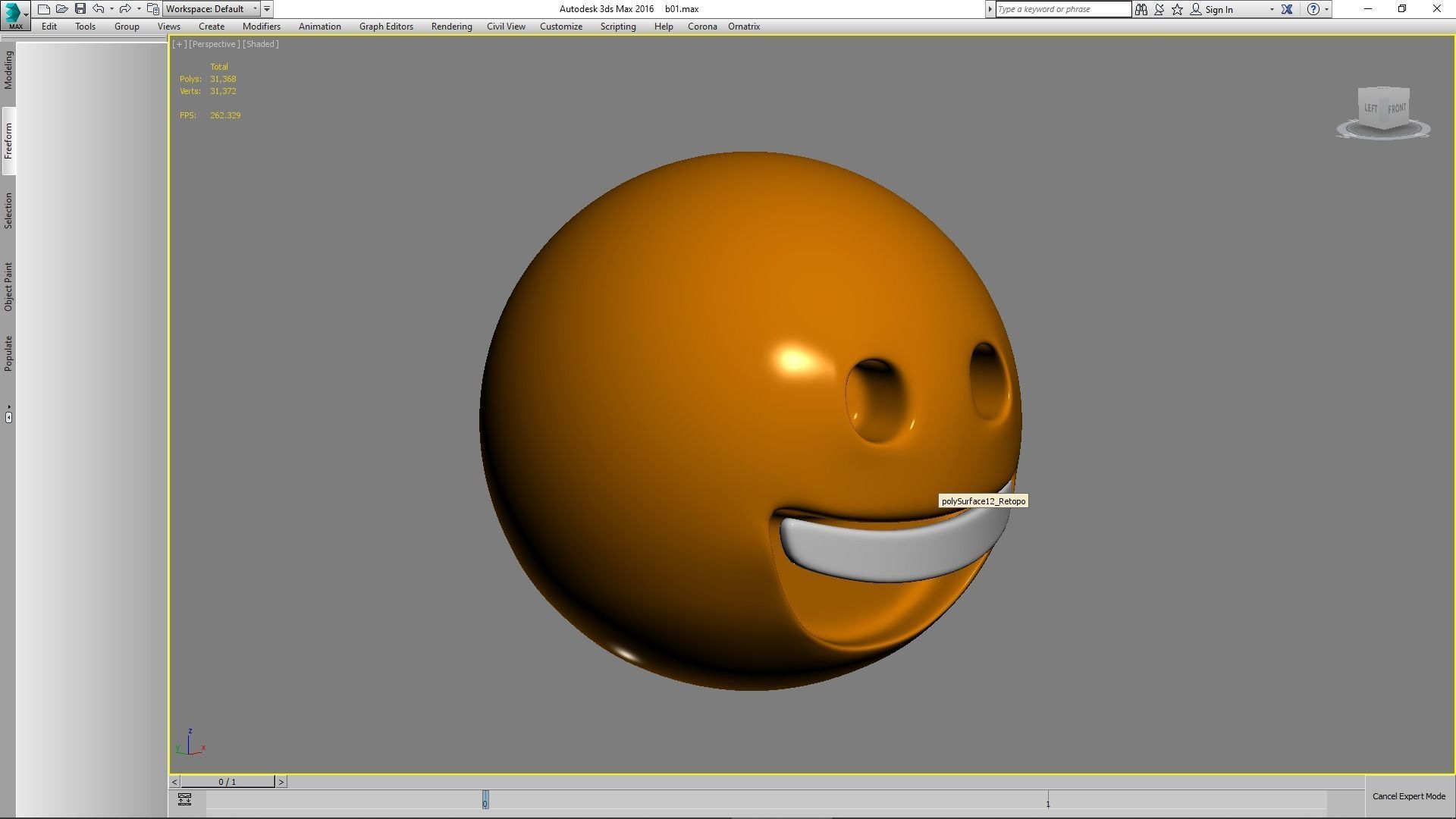Click Cancel Expert Mode
Viewport: 1456px width, 819px height.
1409,796
